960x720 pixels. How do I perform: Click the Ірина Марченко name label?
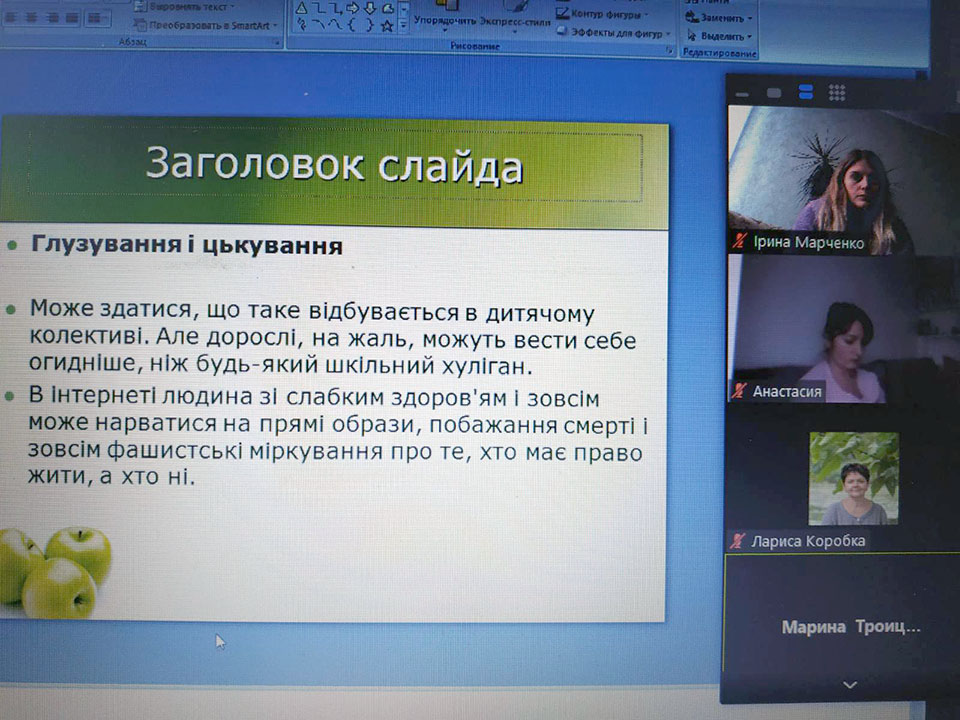click(808, 242)
